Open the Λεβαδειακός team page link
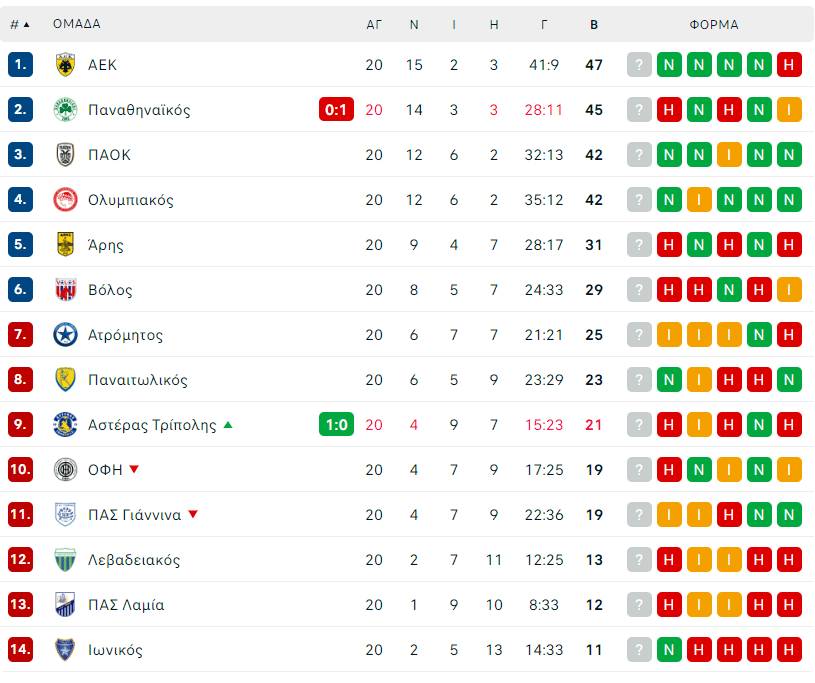The width and height of the screenshot is (815, 683). (134, 560)
